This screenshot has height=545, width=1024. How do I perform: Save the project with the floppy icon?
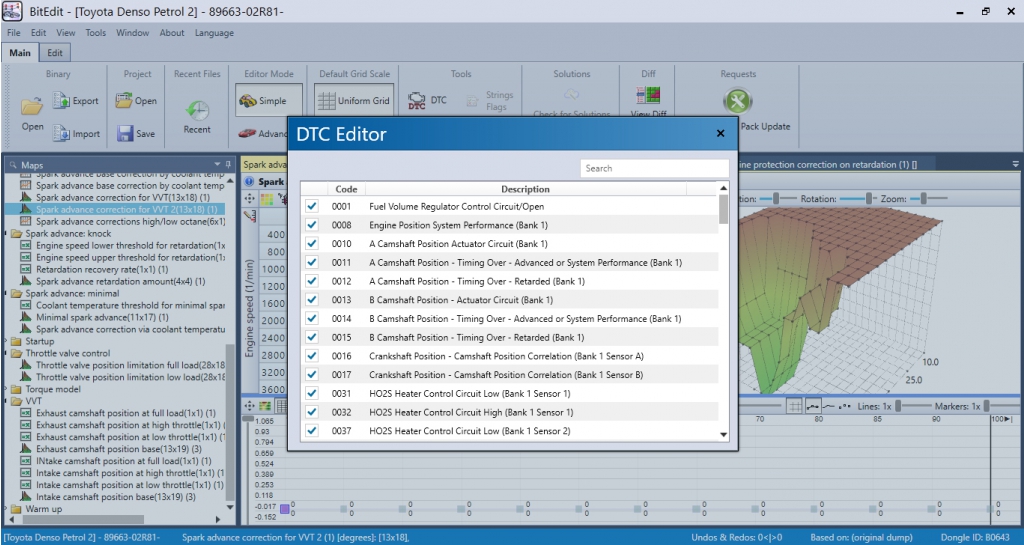pos(125,133)
